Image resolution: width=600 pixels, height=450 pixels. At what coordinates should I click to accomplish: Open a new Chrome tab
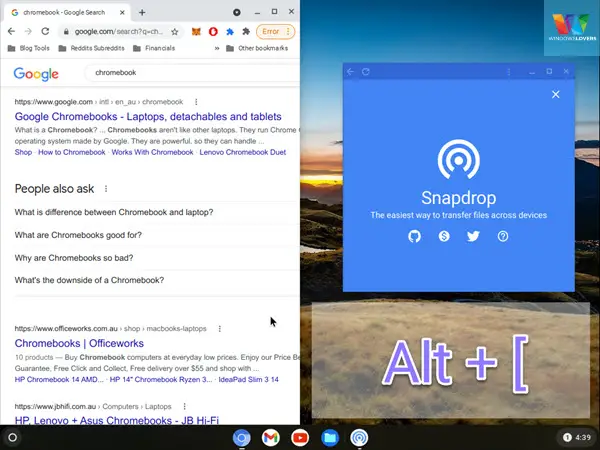(x=142, y=13)
